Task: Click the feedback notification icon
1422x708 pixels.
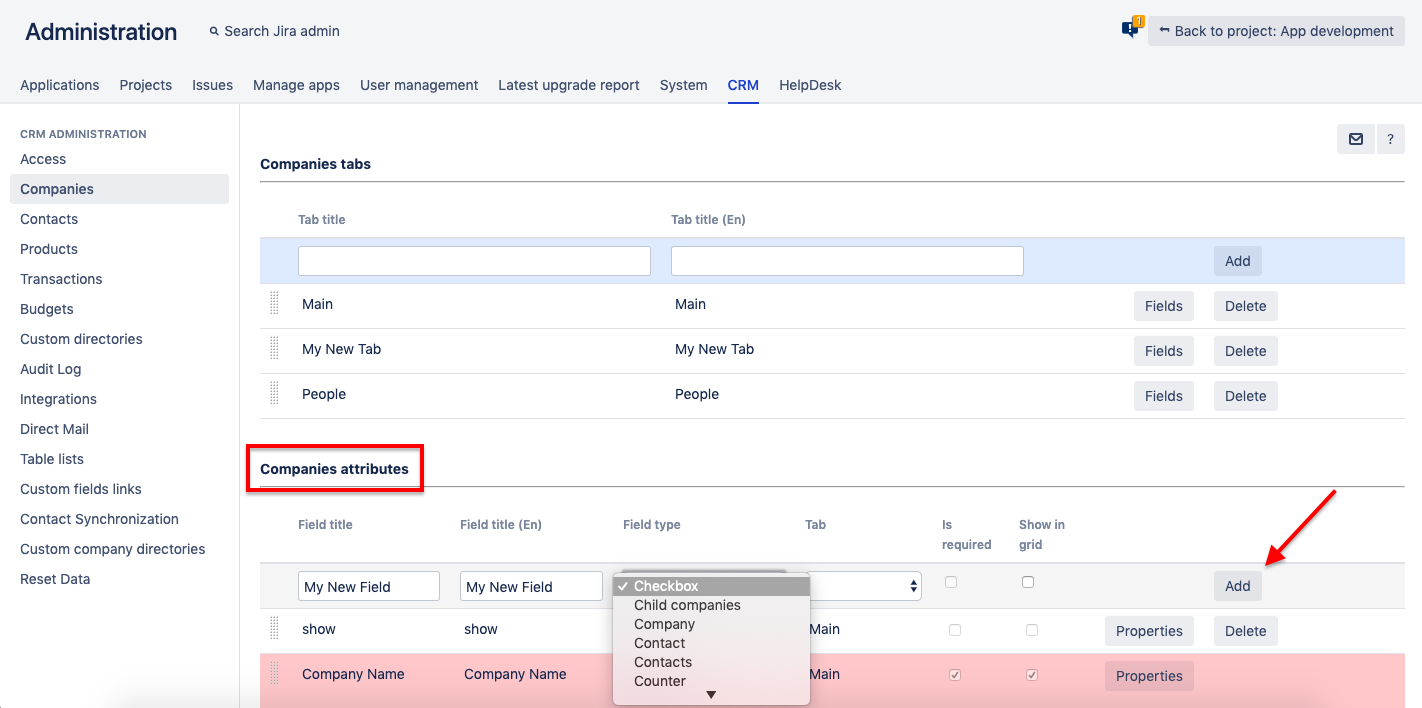Action: pos(1131,29)
